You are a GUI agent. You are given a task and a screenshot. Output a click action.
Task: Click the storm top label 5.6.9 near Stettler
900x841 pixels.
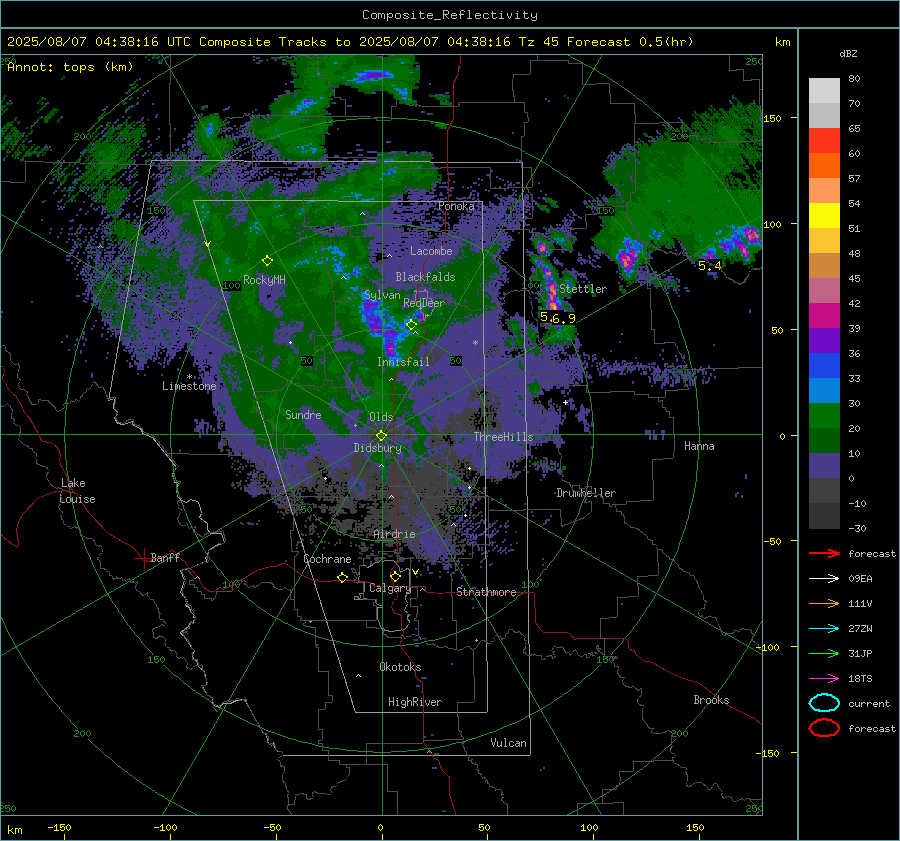point(557,318)
